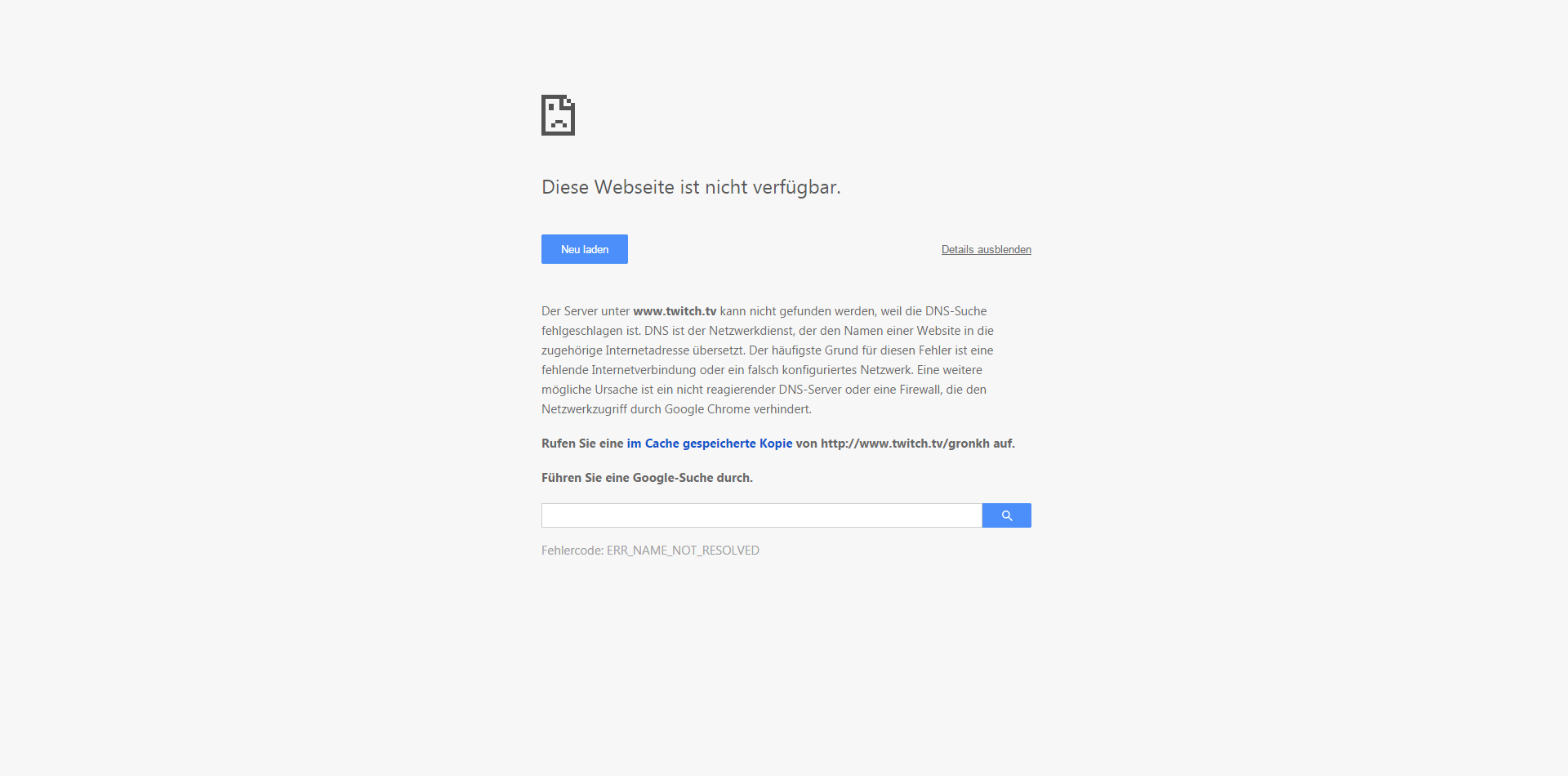Hide details via Details ausblenden link
Viewport: 1568px width, 776px height.
click(x=986, y=250)
